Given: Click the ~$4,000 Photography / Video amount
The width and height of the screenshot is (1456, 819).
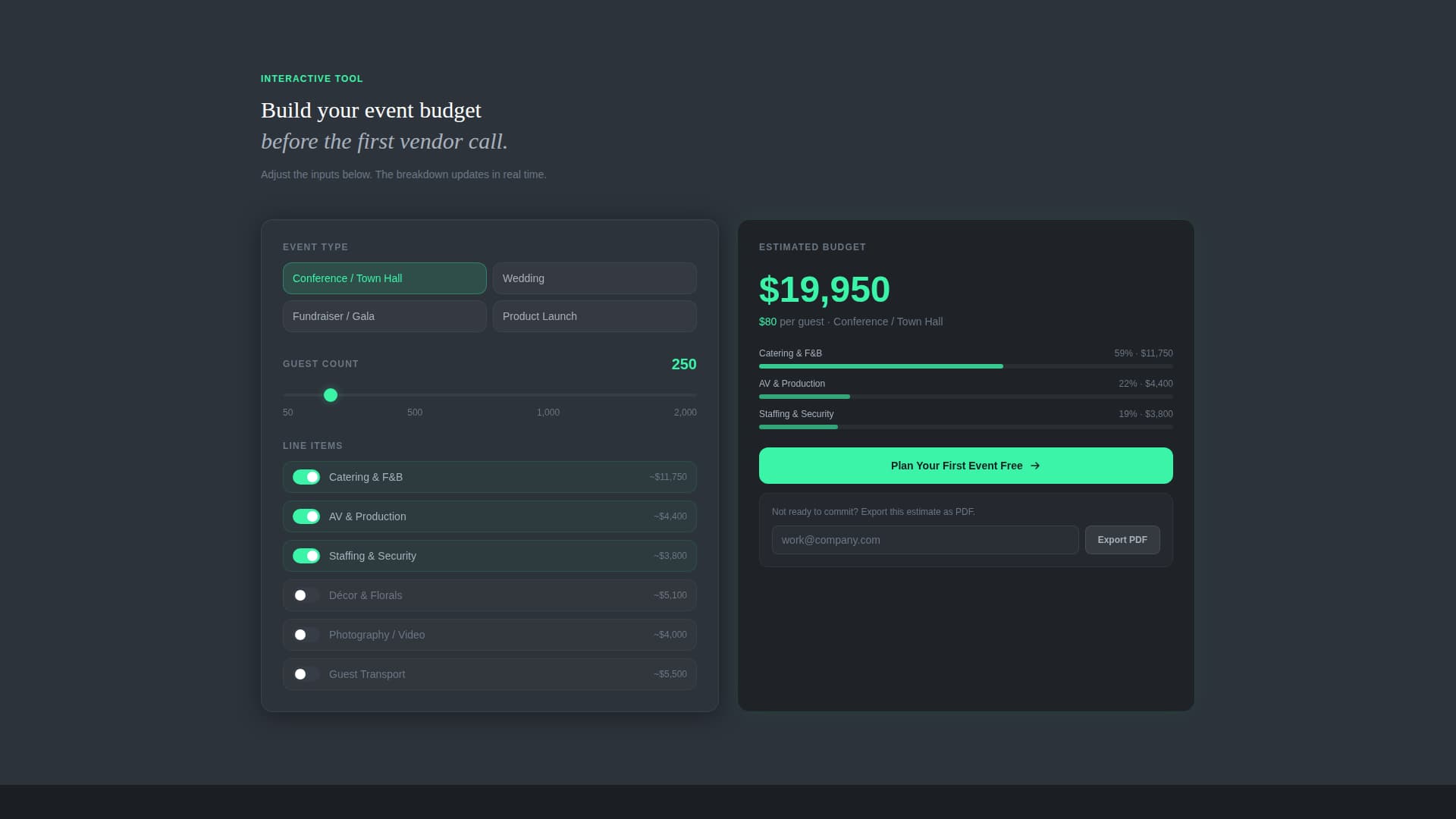Looking at the screenshot, I should 670,635.
